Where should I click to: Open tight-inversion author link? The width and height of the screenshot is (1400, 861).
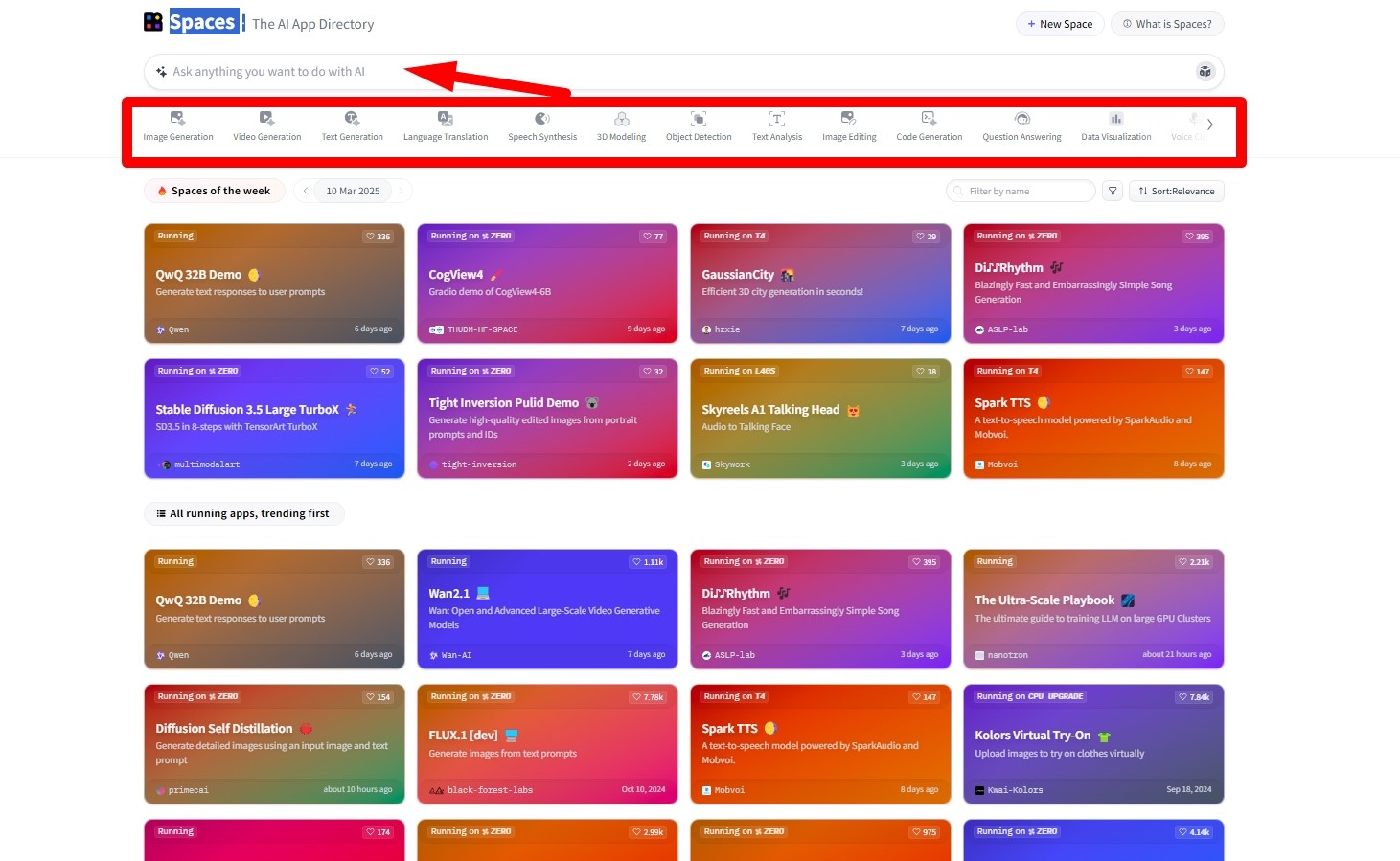coord(472,464)
